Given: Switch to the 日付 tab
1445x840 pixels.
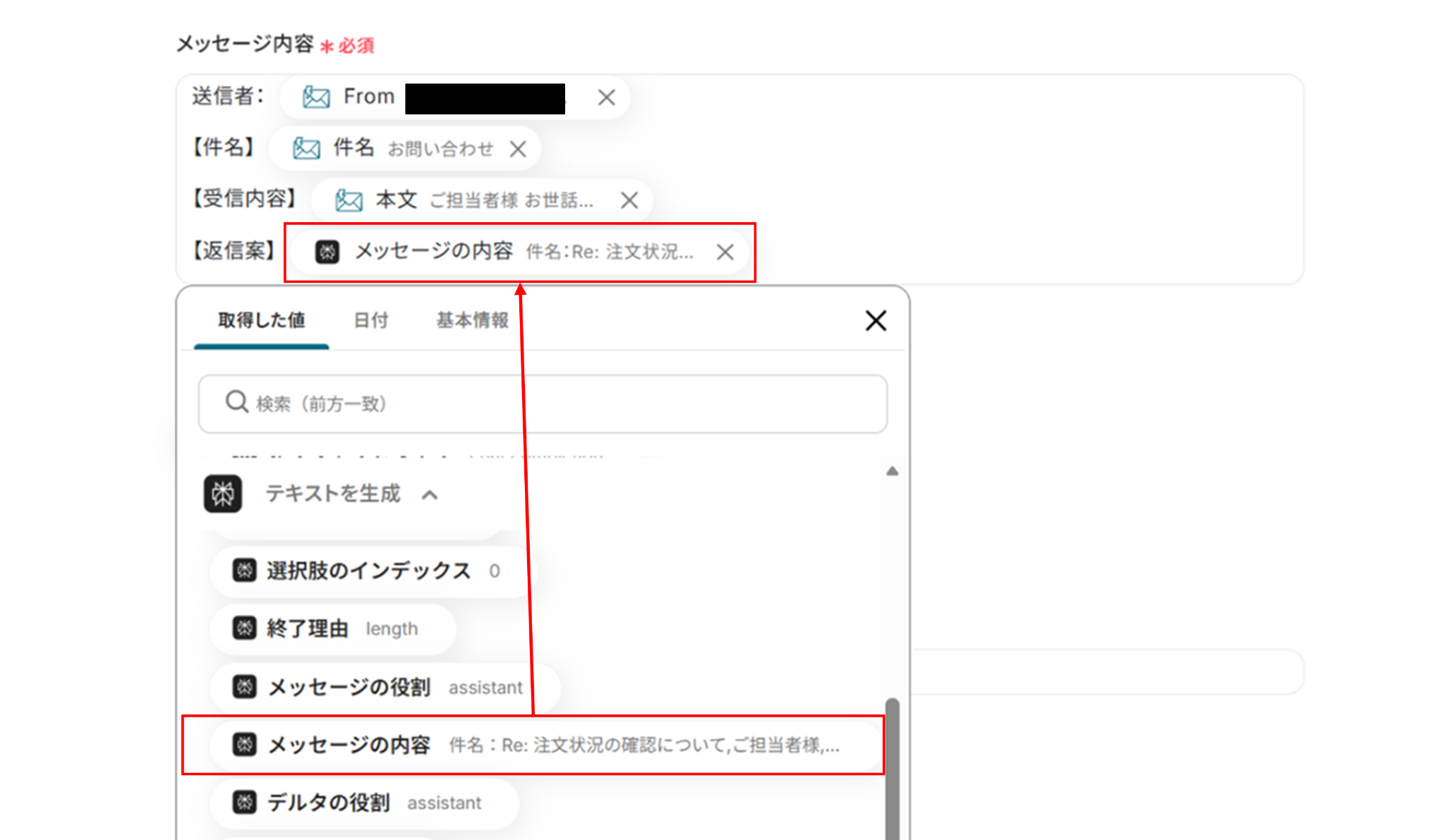Looking at the screenshot, I should (371, 321).
